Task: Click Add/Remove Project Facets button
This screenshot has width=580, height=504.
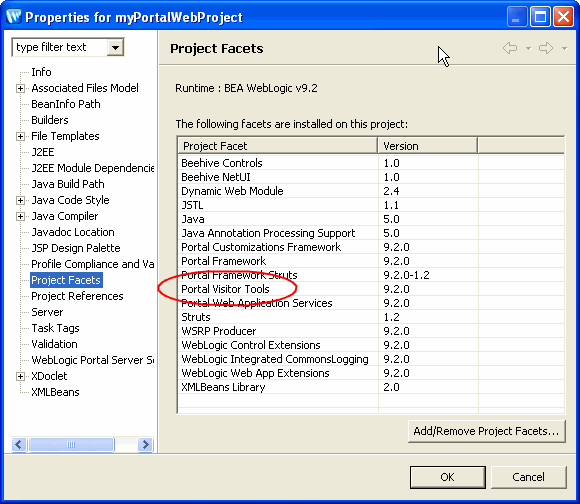Action: coord(487,432)
